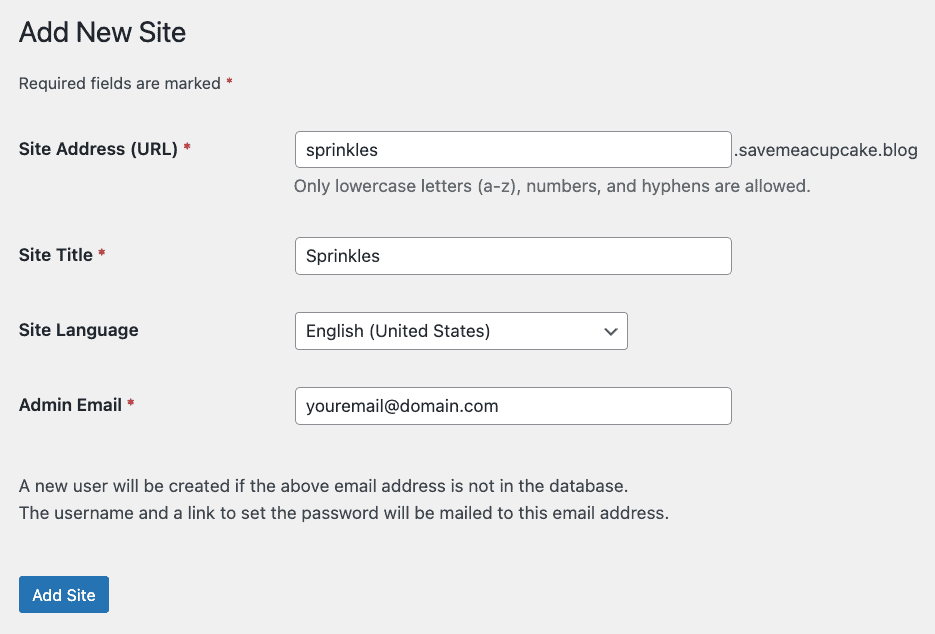The width and height of the screenshot is (935, 634).
Task: Focus the email field showing 'youremail@domain.com'
Action: [512, 406]
